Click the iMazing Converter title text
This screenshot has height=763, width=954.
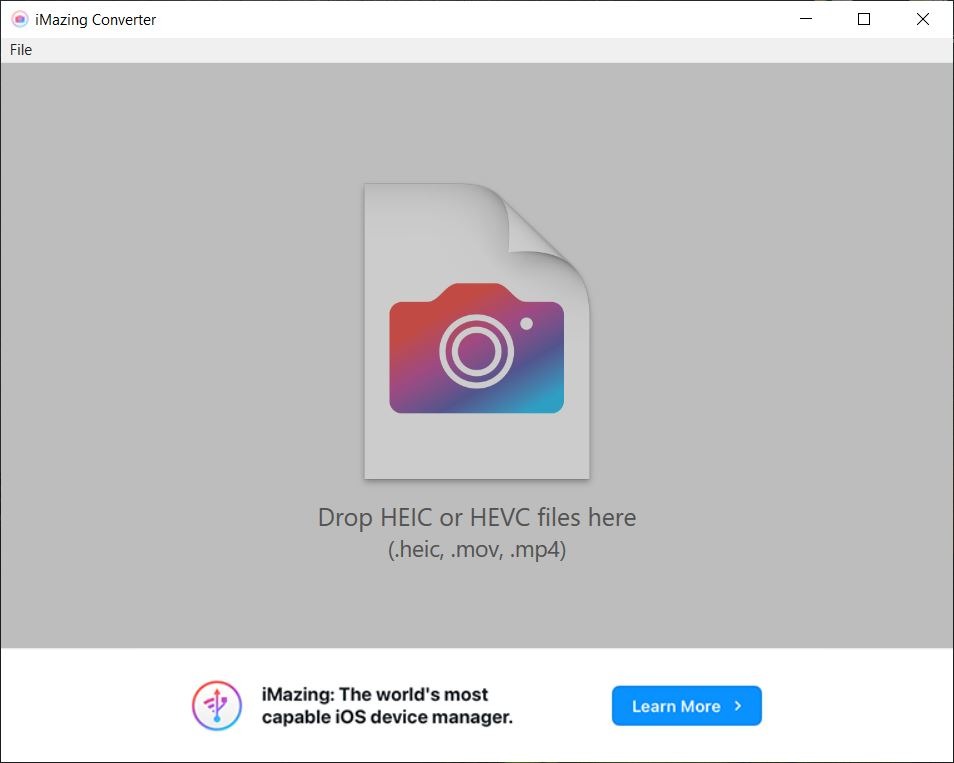click(95, 19)
